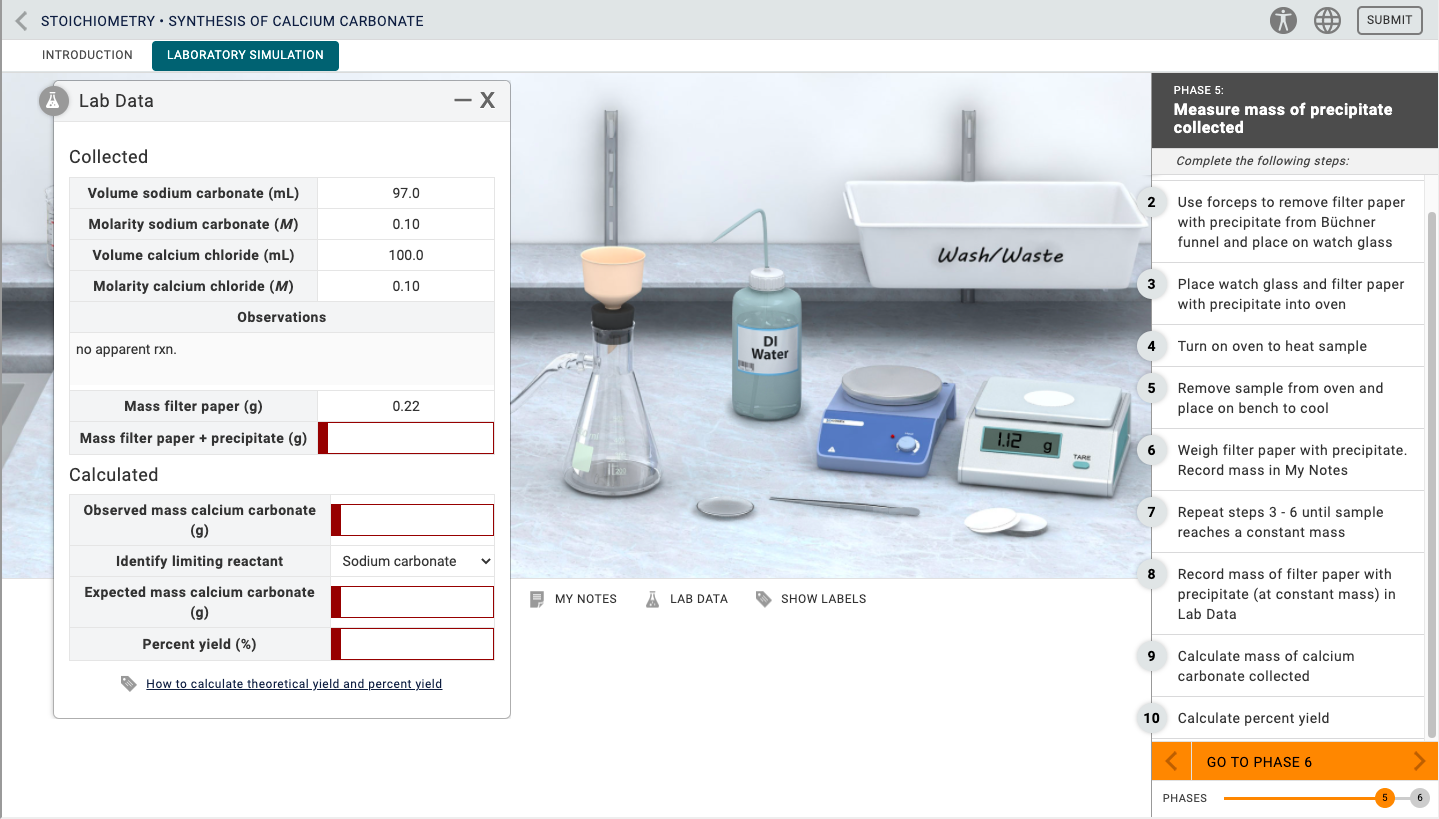Click the Mass filter paper + precipitate field

[406, 438]
